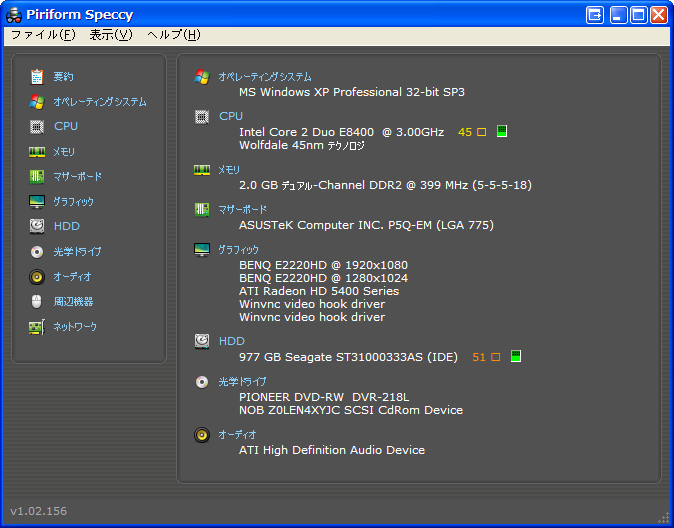Click the オーディオ heading in summary panel

(x=237, y=435)
